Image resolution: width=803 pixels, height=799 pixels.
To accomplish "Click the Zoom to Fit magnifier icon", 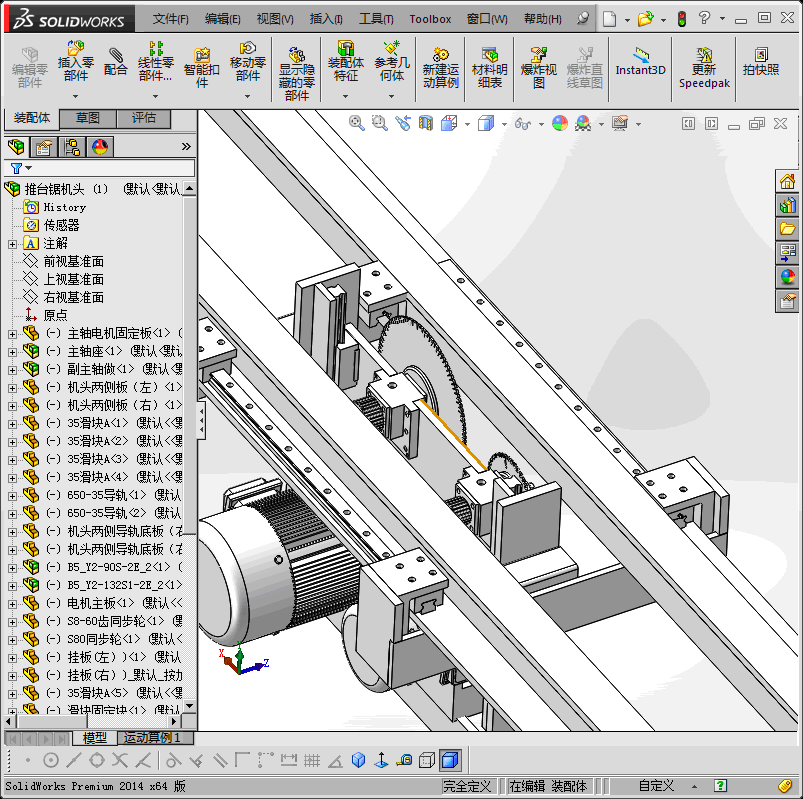I will point(356,123).
